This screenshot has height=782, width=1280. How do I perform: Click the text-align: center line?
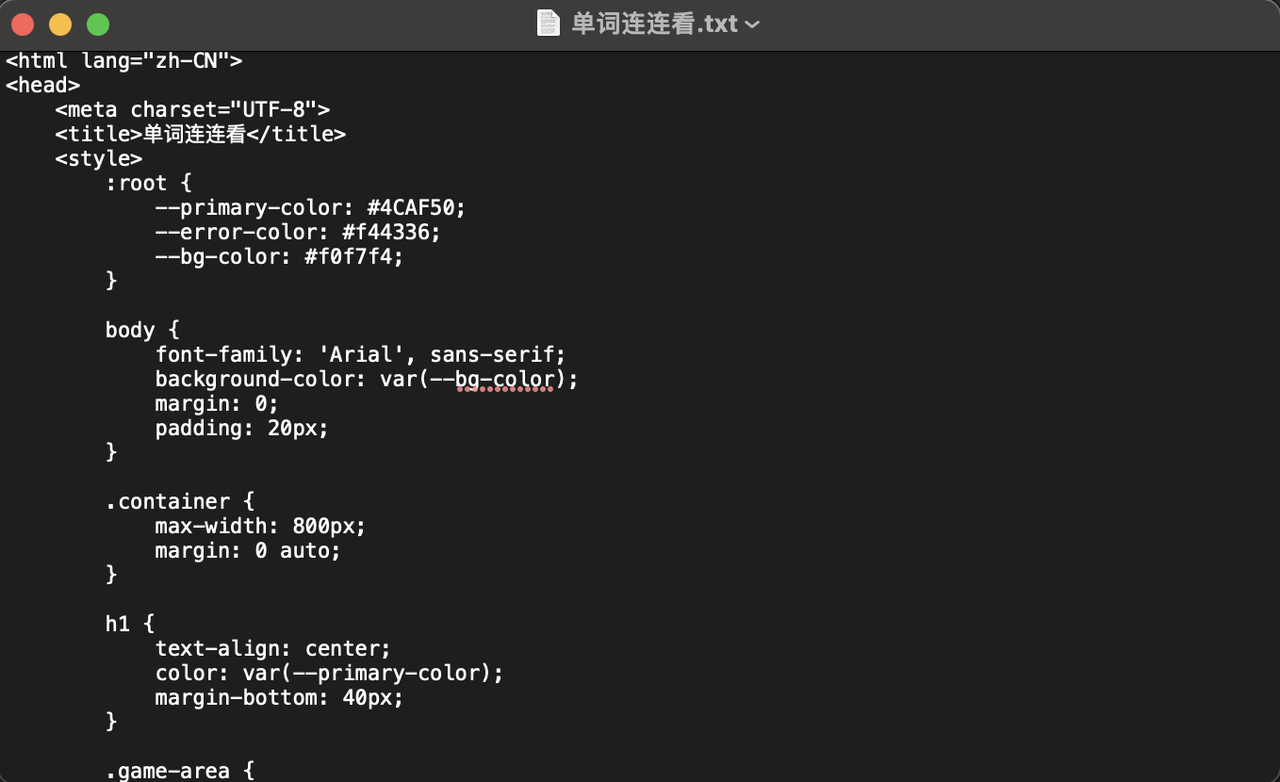point(273,649)
